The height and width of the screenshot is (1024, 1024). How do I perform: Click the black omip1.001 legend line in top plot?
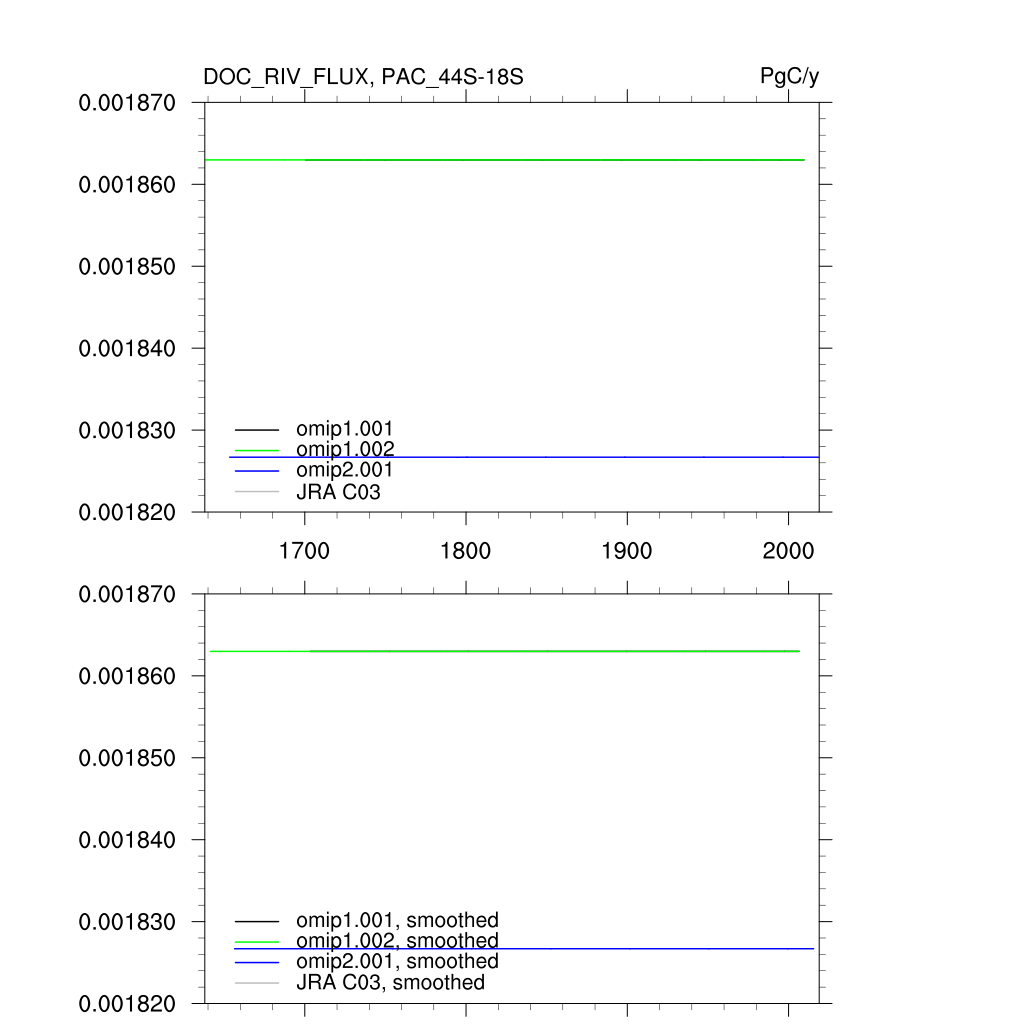(257, 430)
